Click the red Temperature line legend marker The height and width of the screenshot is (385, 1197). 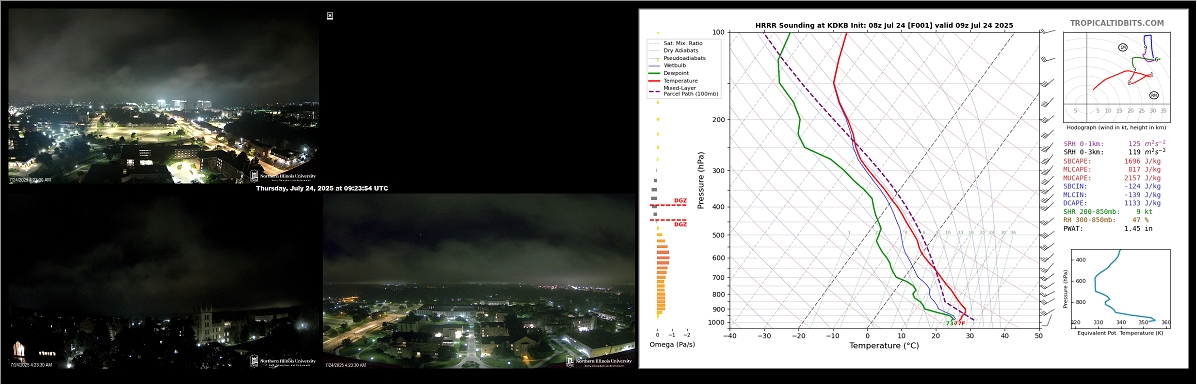click(655, 80)
